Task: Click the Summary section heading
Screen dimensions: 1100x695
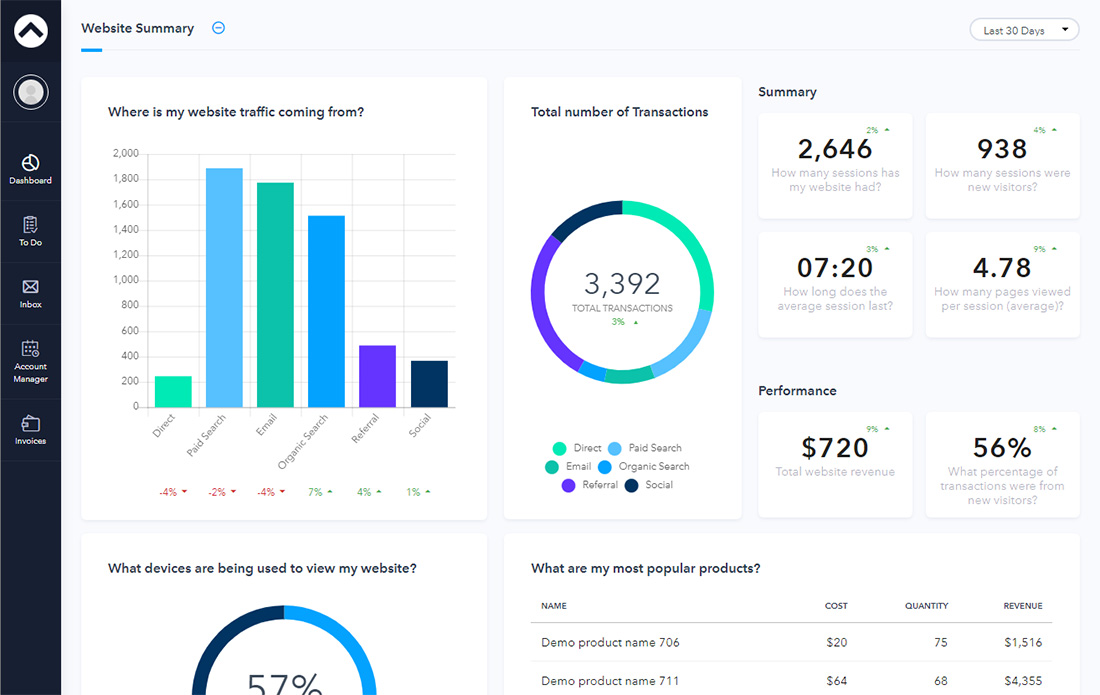Action: click(x=787, y=92)
